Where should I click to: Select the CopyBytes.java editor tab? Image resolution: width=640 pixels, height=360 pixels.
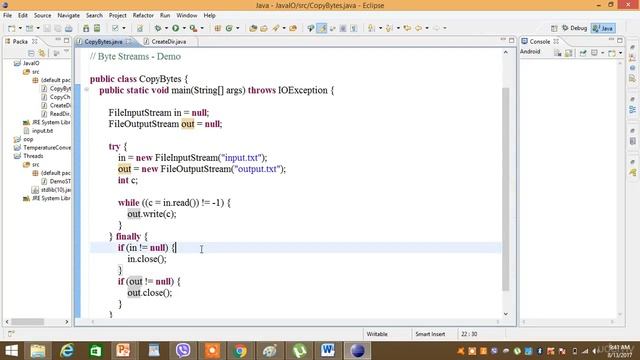103,42
